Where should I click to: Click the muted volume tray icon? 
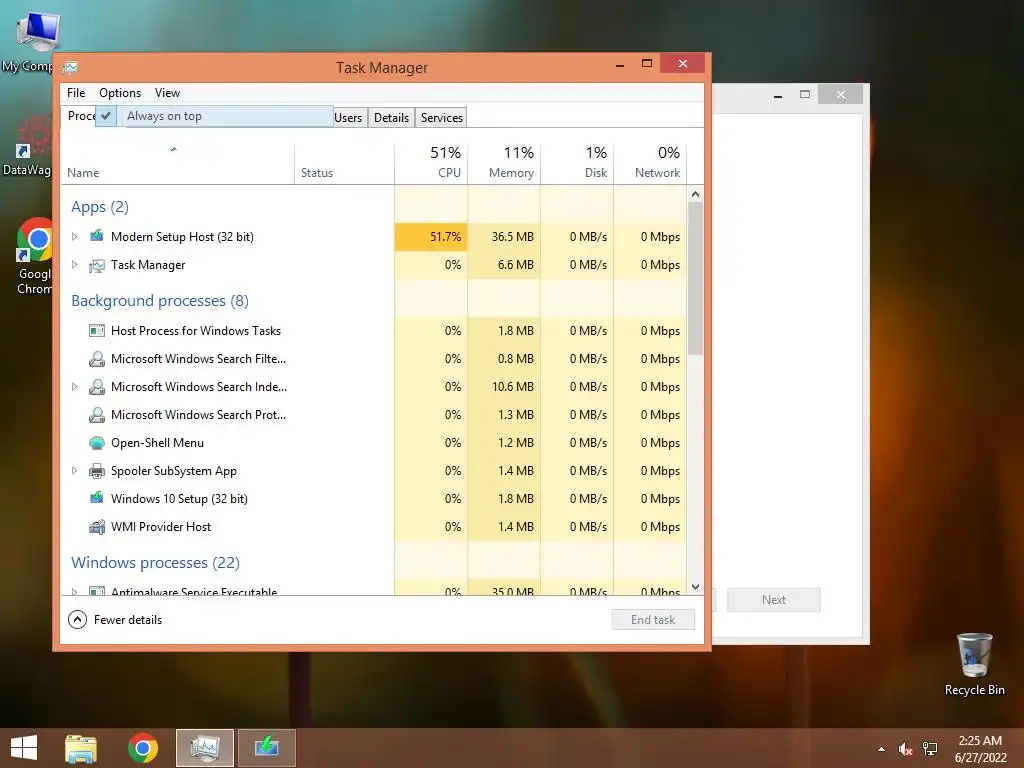click(x=905, y=749)
